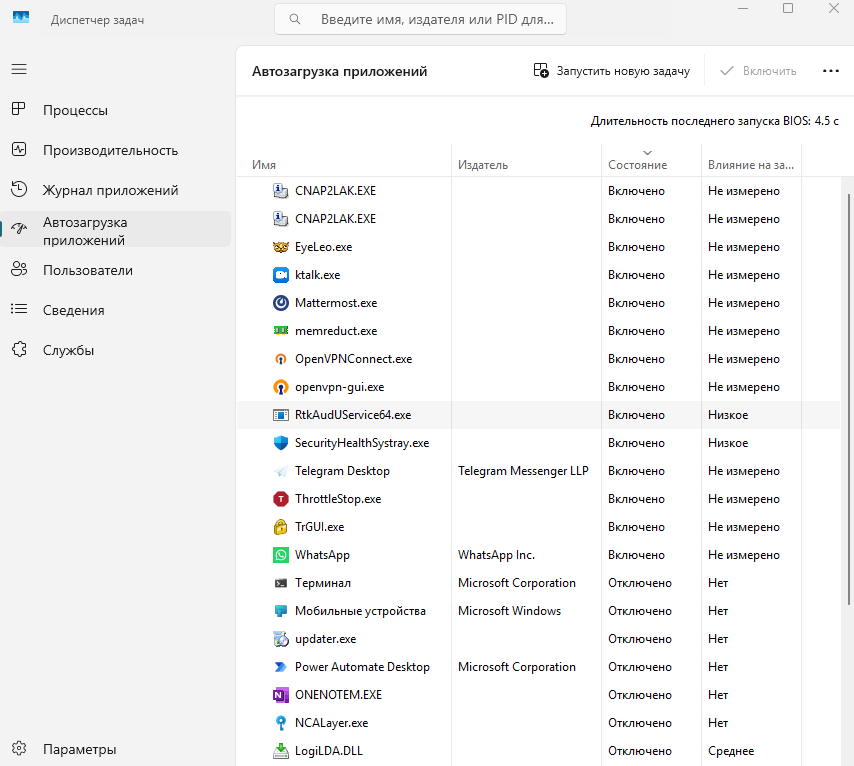Click the ONENOTEM.EXE purple icon
The height and width of the screenshot is (766, 854).
click(280, 695)
